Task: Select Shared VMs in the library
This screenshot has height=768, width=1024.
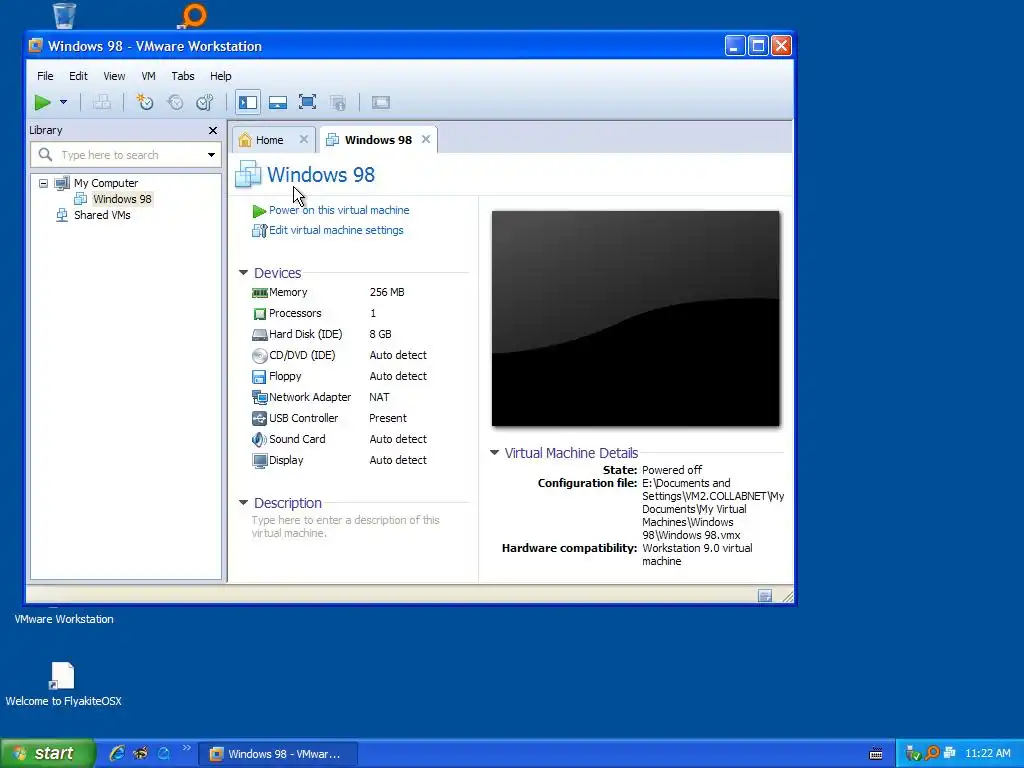Action: [x=102, y=215]
